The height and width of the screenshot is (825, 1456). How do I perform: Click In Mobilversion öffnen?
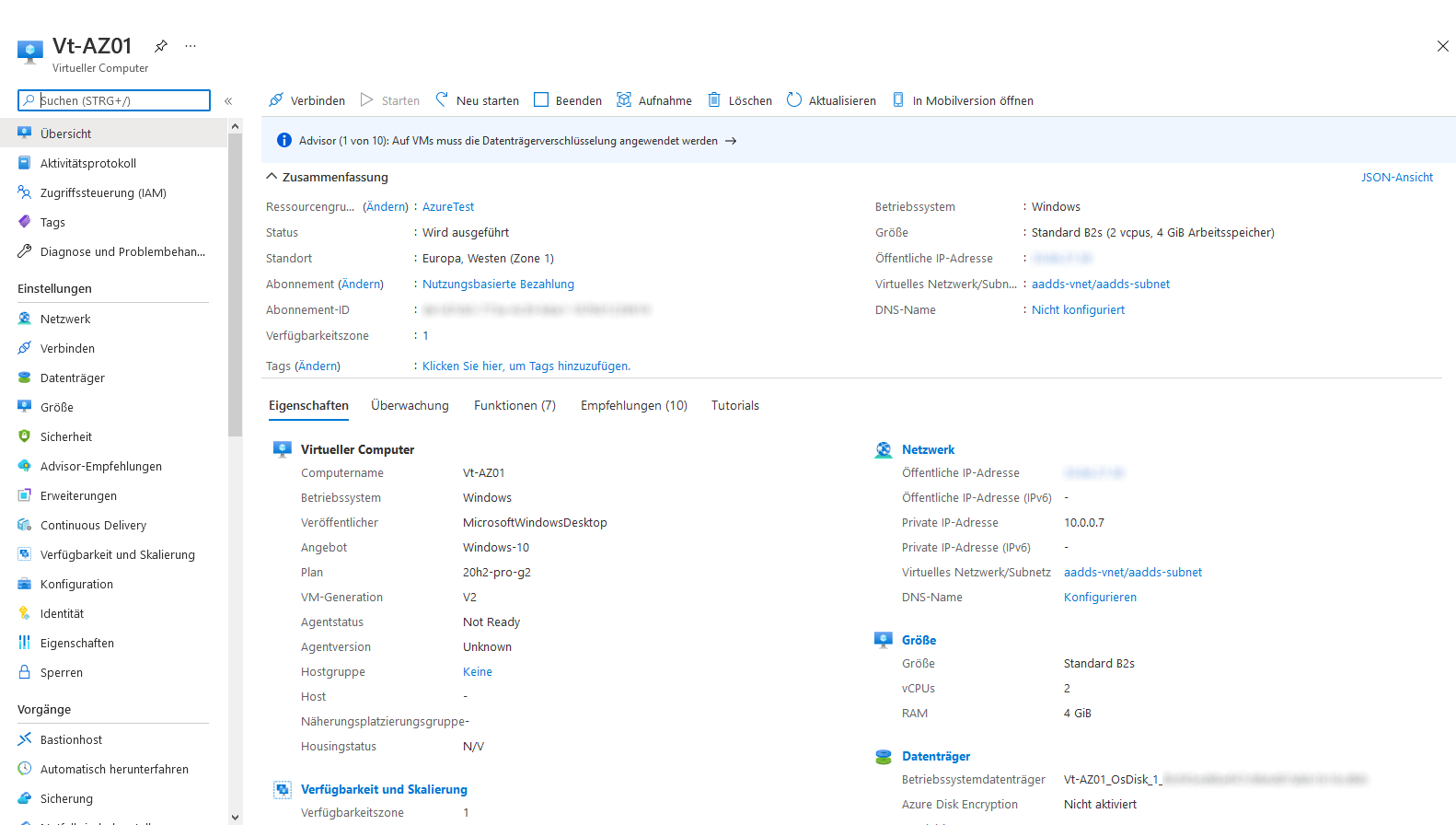(963, 100)
